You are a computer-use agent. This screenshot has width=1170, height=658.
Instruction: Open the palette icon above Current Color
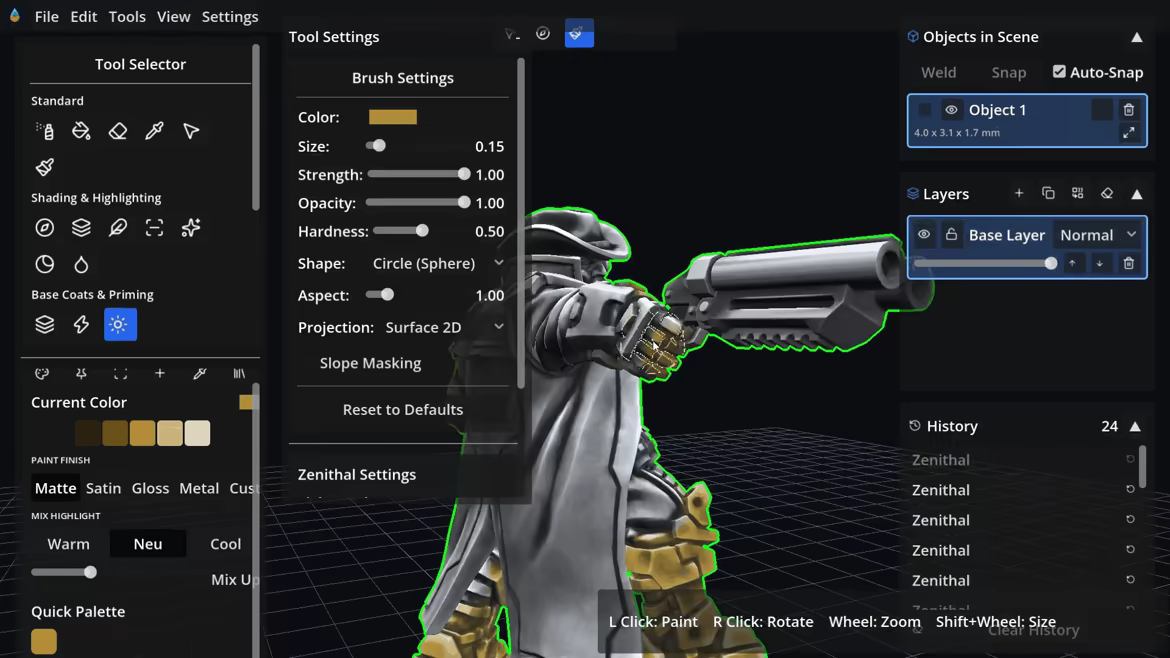[x=42, y=373]
